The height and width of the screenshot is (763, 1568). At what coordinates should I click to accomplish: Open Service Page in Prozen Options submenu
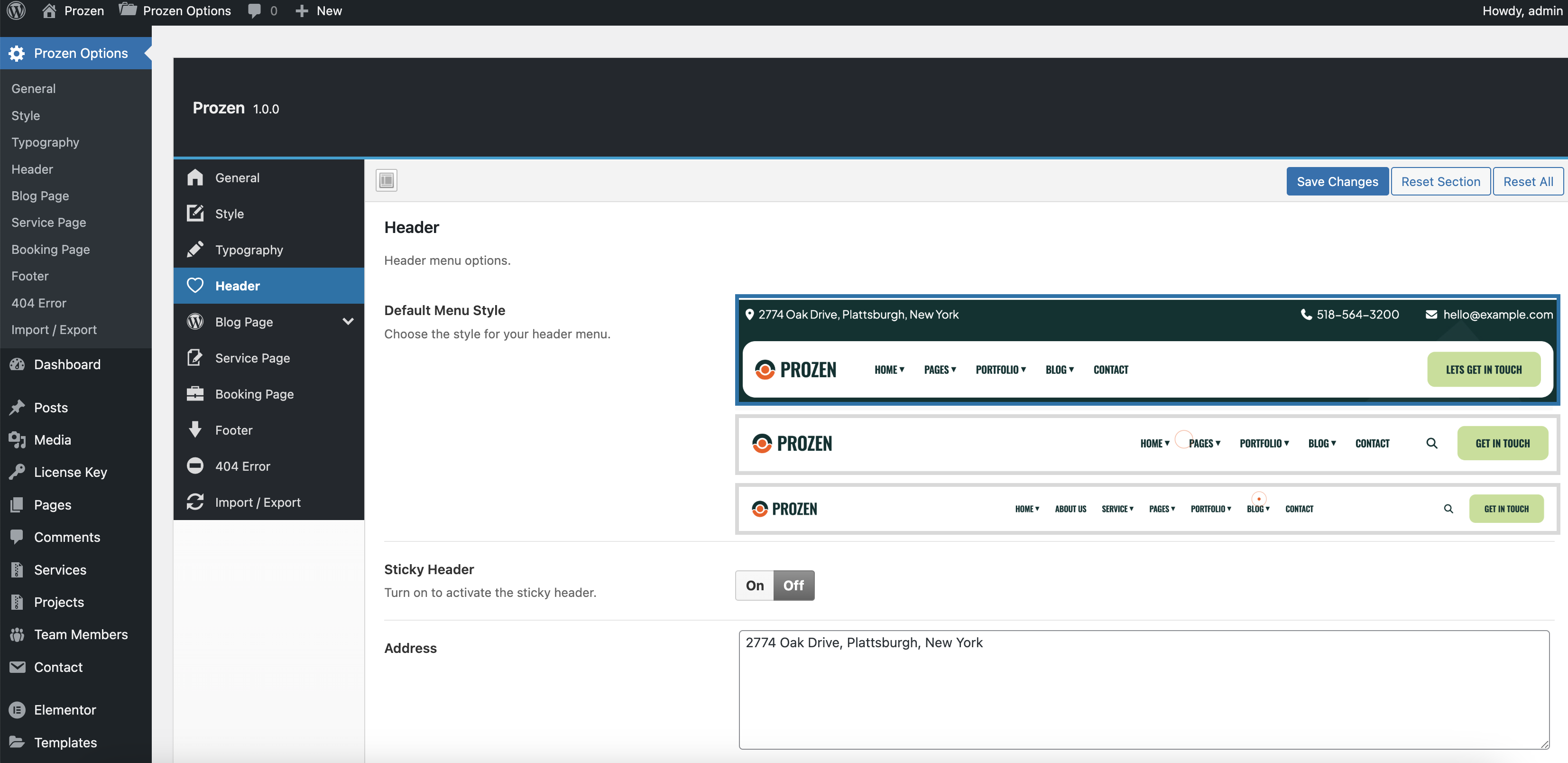tap(49, 222)
